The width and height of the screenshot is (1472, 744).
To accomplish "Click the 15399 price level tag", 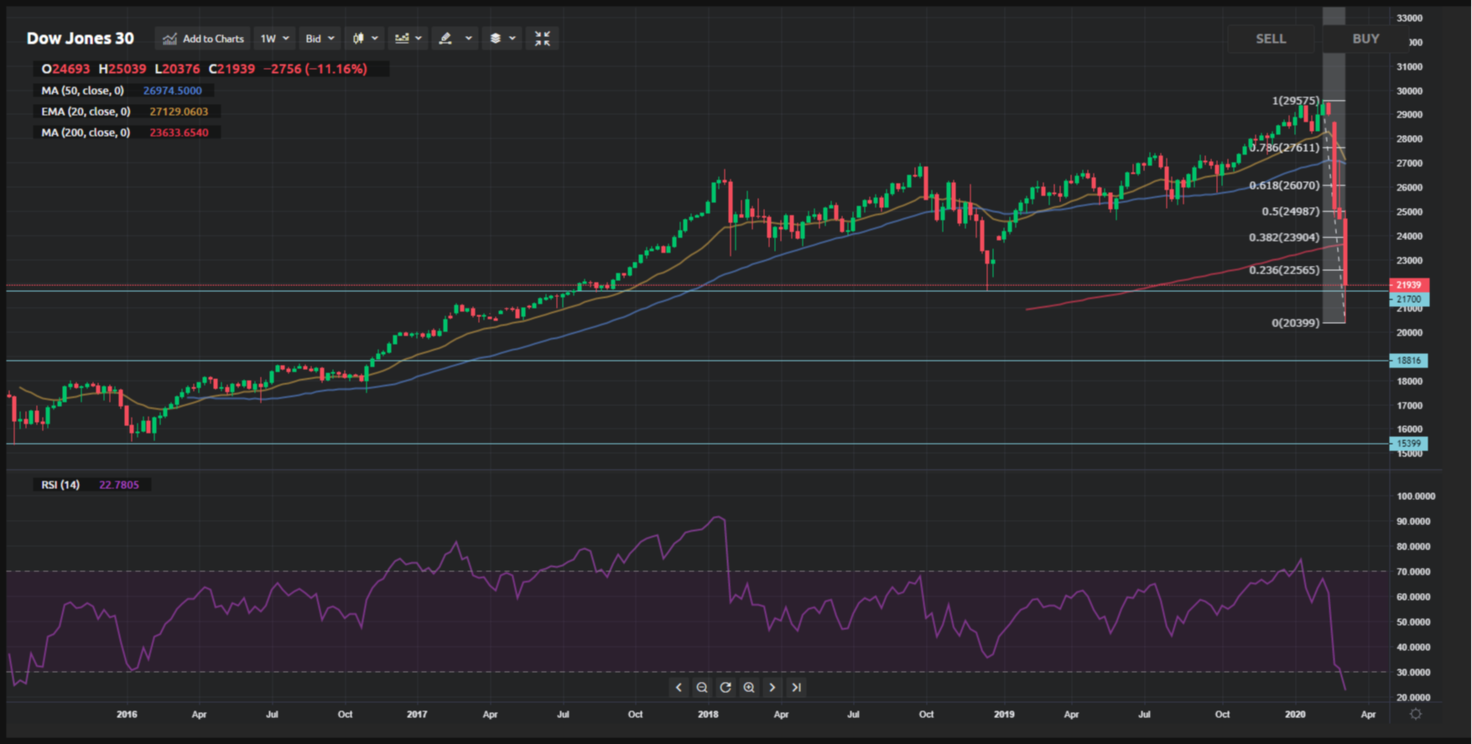I will pyautogui.click(x=1409, y=444).
